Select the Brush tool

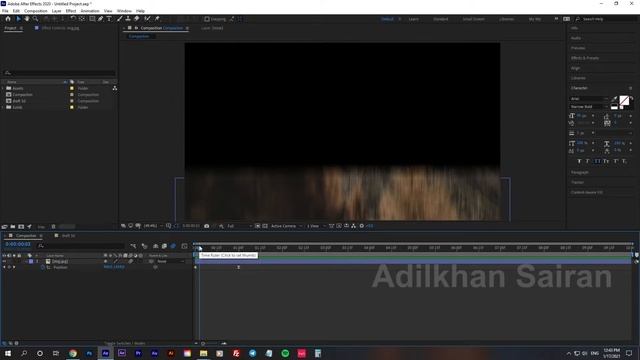pos(120,19)
